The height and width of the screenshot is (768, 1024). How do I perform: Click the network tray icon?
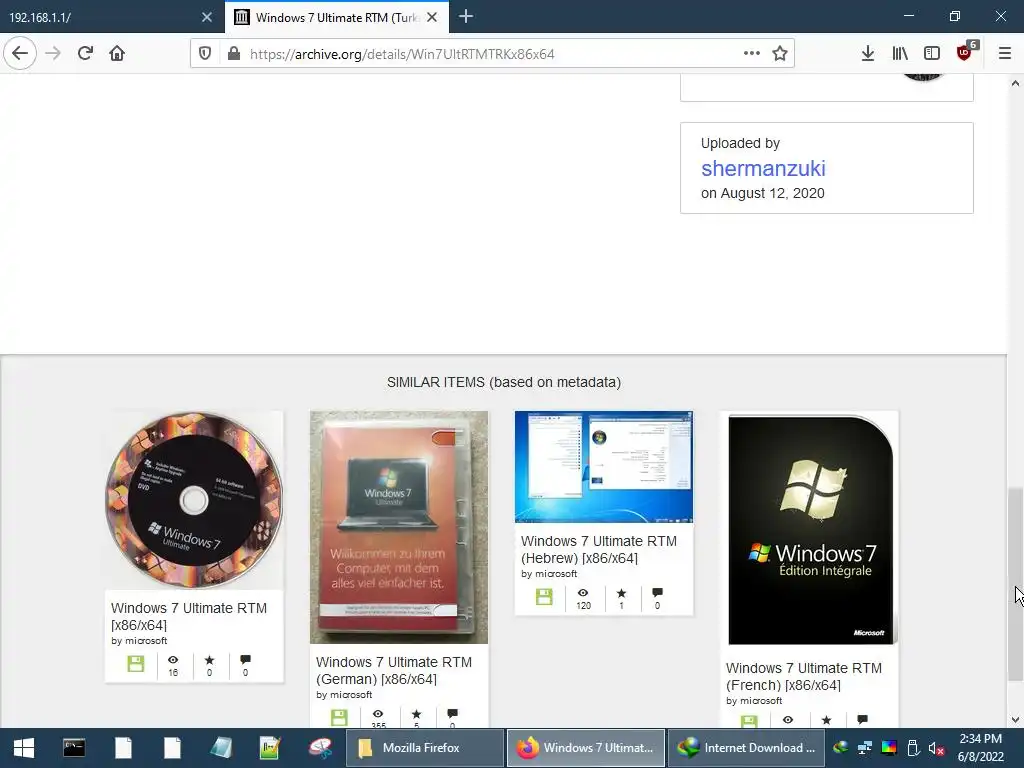click(865, 748)
